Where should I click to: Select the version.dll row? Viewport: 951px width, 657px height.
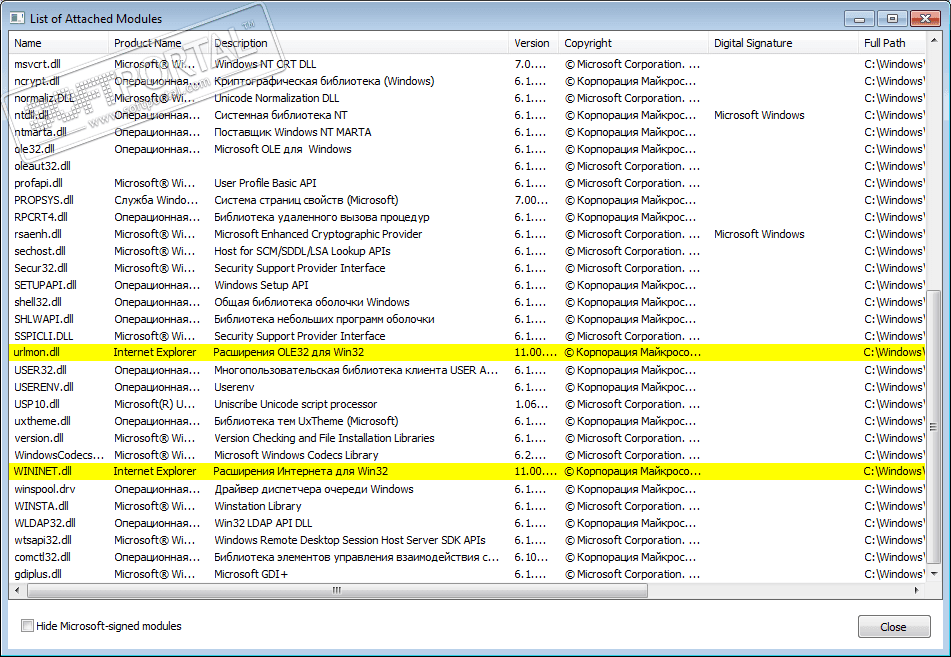(x=467, y=438)
